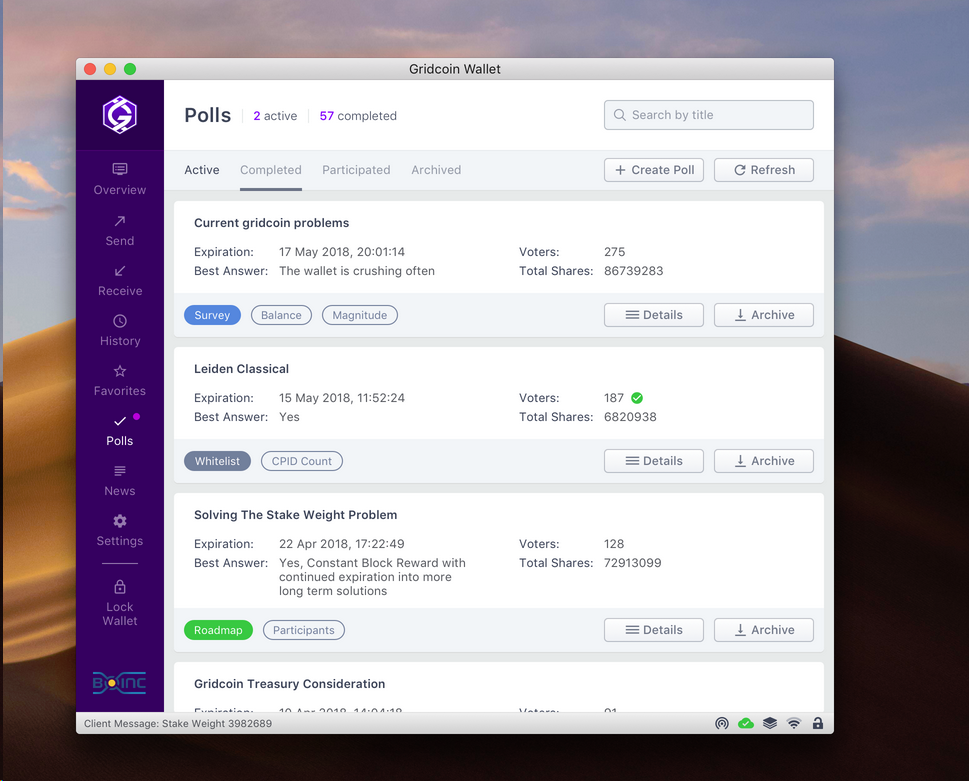The width and height of the screenshot is (969, 781).
Task: Click the expiration date 17 May 2018, 20:01:14
Action: tap(342, 252)
